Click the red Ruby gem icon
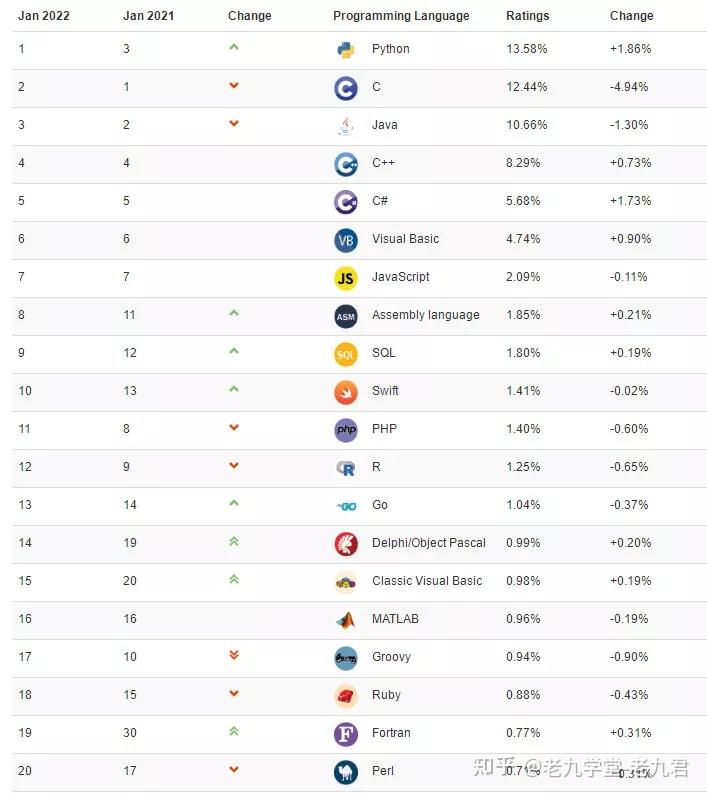 (346, 696)
